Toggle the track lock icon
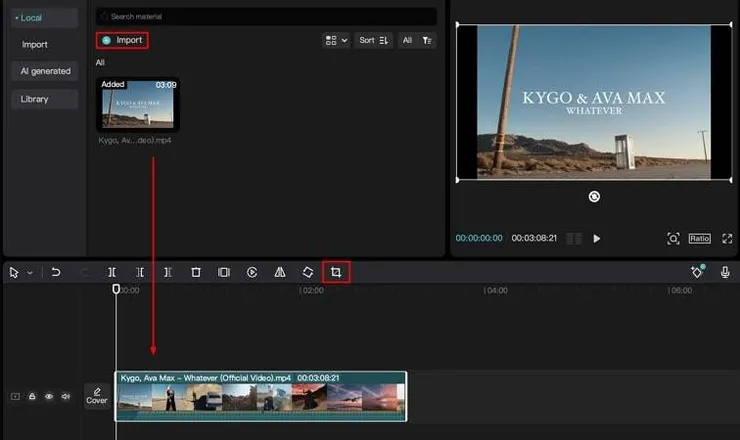740x440 pixels. 32,397
